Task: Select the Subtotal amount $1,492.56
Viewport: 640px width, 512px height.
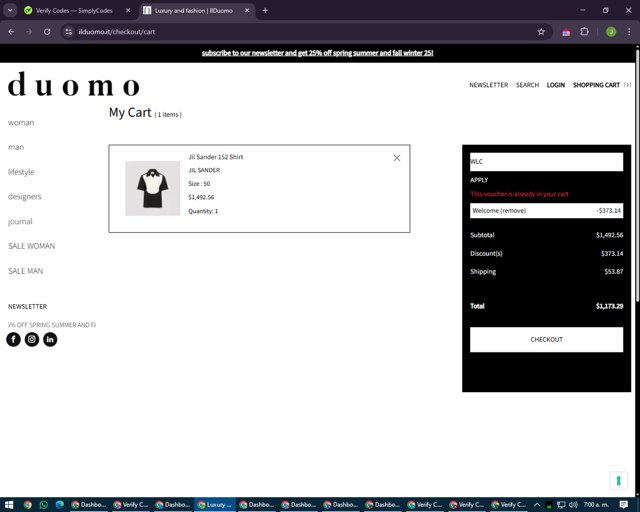Action: (609, 235)
